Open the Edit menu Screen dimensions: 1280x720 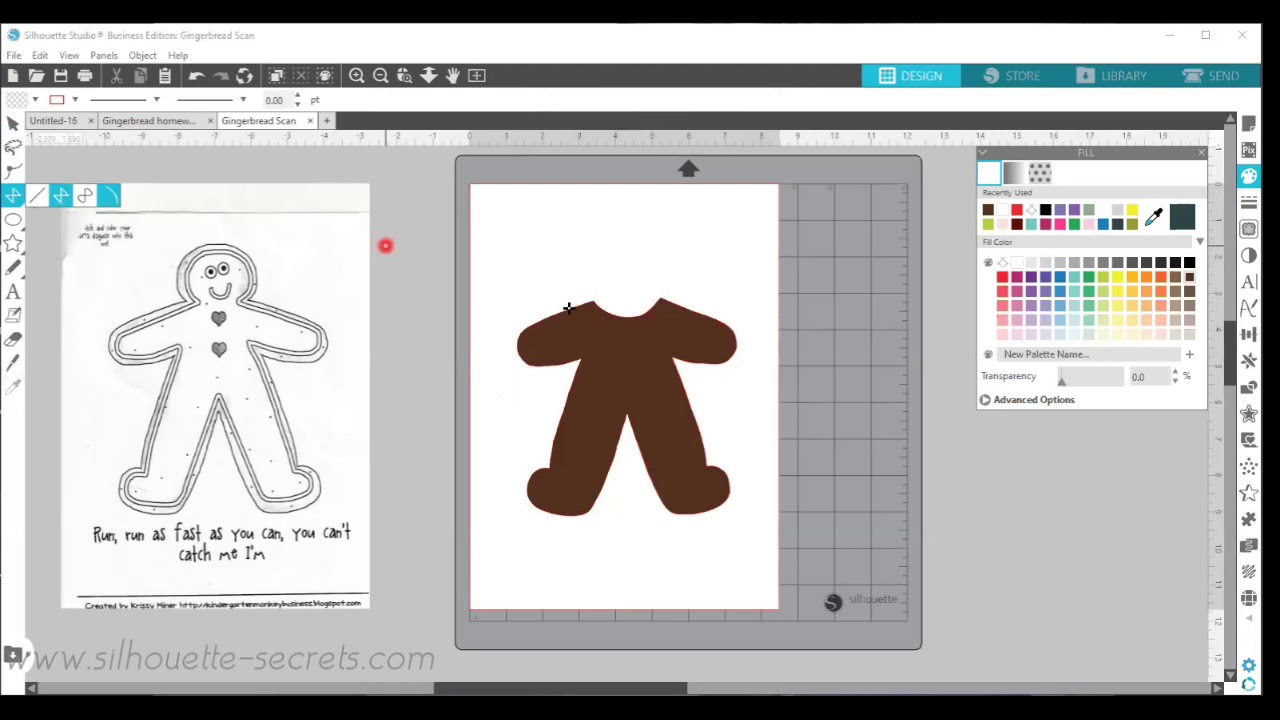40,55
